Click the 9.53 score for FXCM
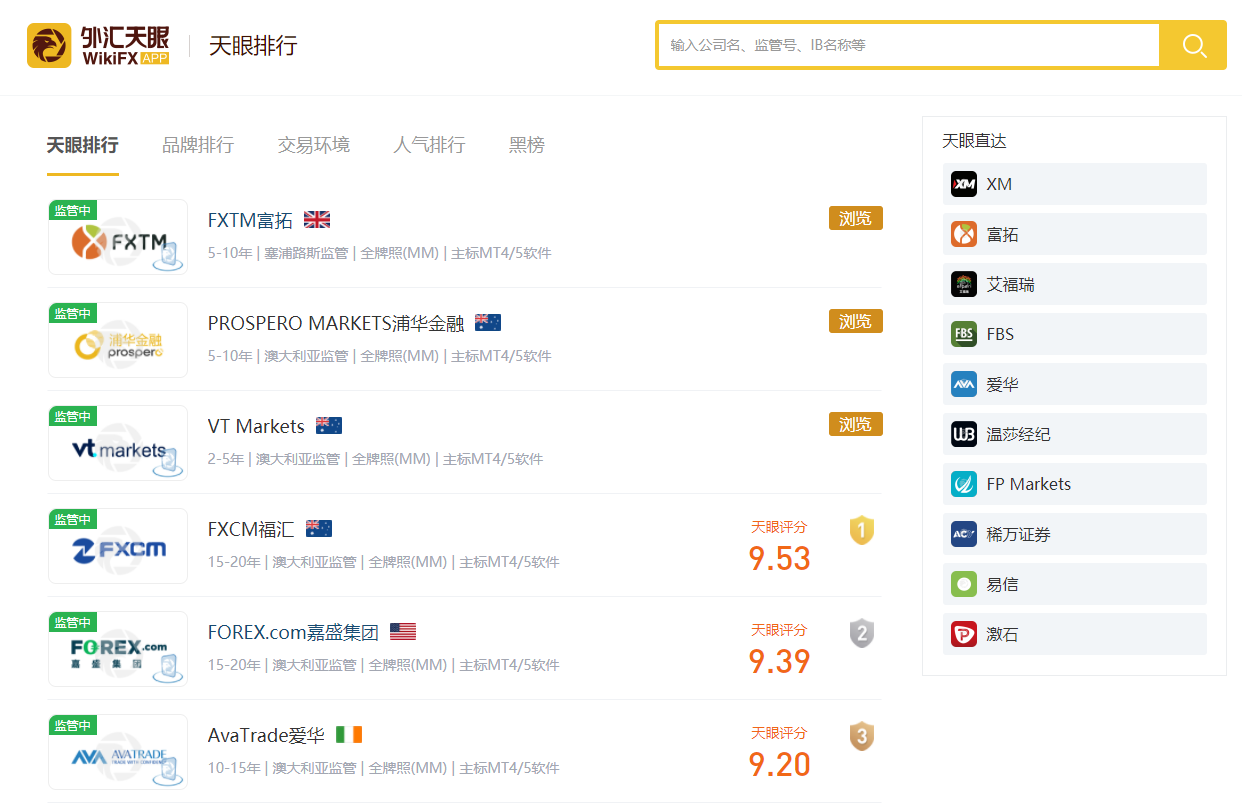Viewport: 1242px width, 808px height. click(x=780, y=558)
